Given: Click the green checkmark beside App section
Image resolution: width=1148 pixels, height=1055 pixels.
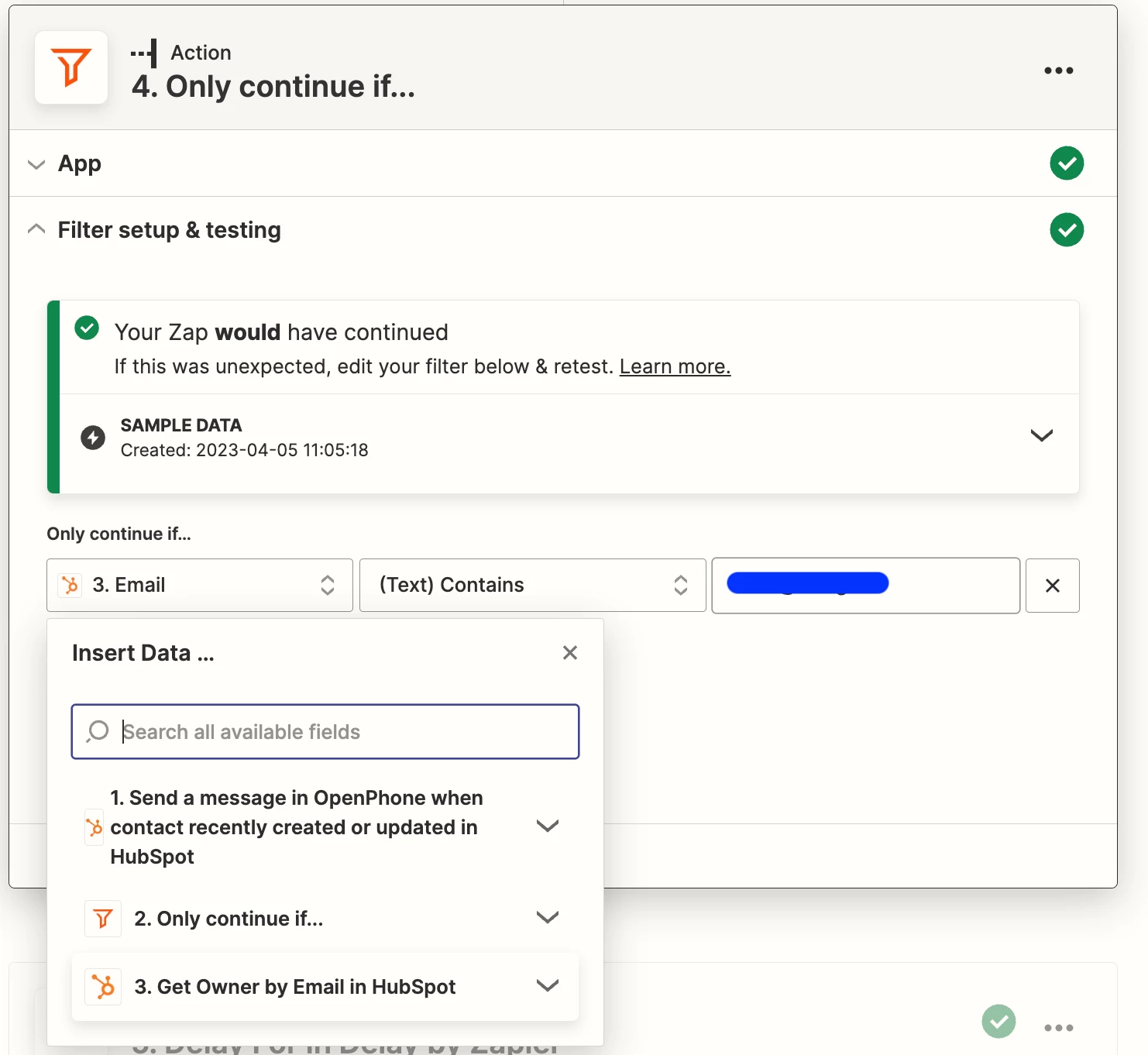Looking at the screenshot, I should point(1067,163).
